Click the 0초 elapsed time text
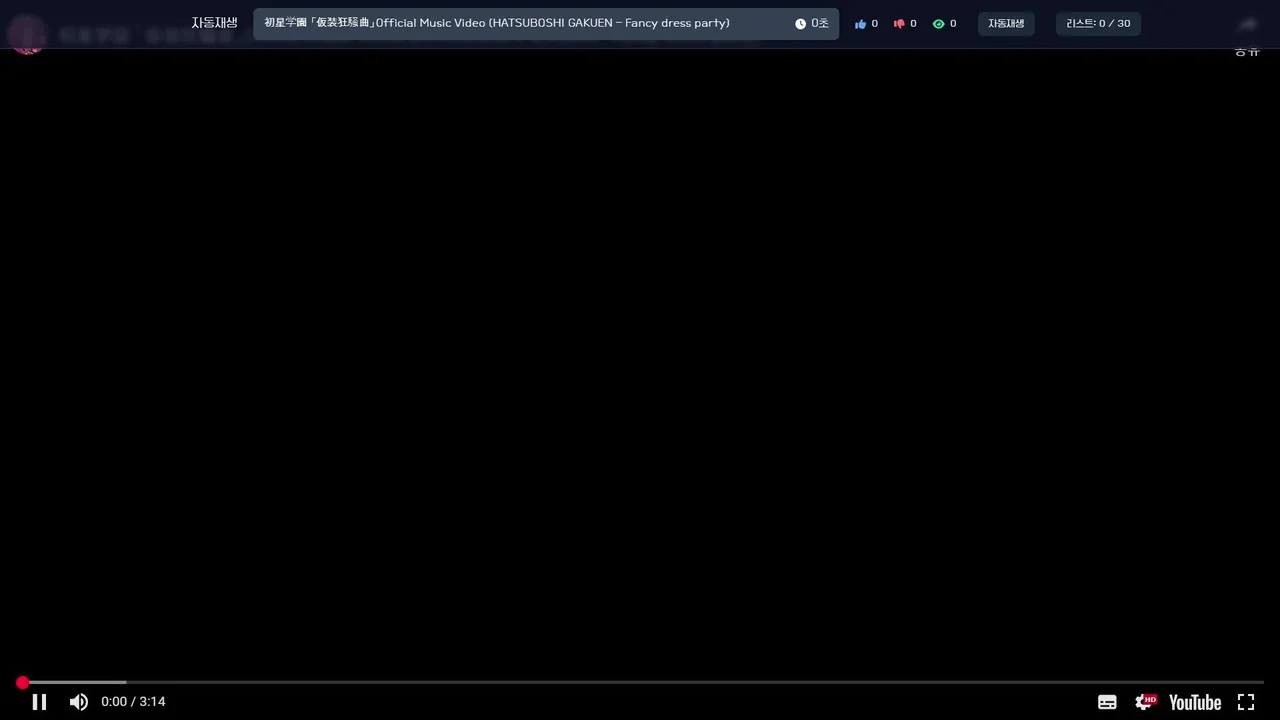 pos(820,24)
